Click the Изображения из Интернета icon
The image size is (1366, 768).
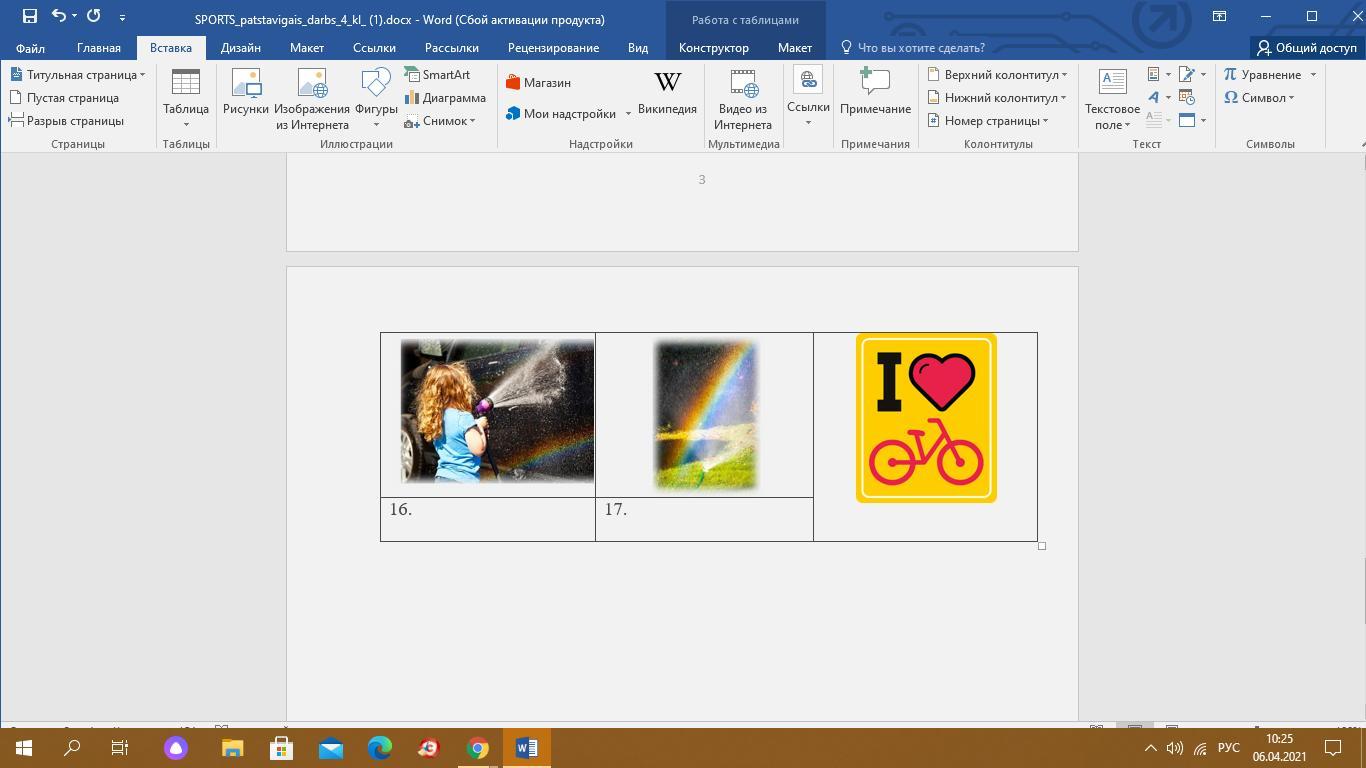pyautogui.click(x=312, y=98)
